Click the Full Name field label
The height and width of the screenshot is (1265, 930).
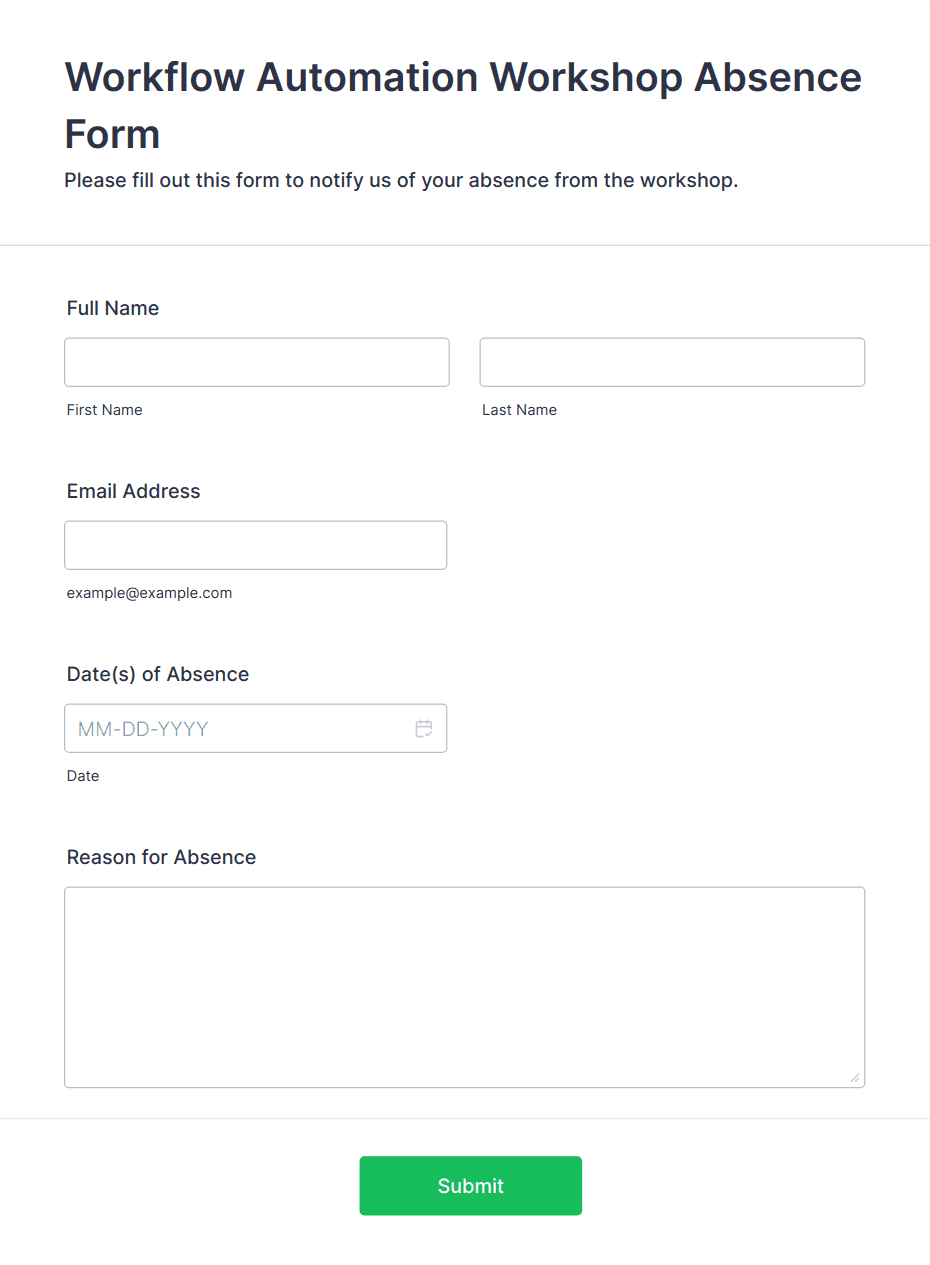[113, 308]
